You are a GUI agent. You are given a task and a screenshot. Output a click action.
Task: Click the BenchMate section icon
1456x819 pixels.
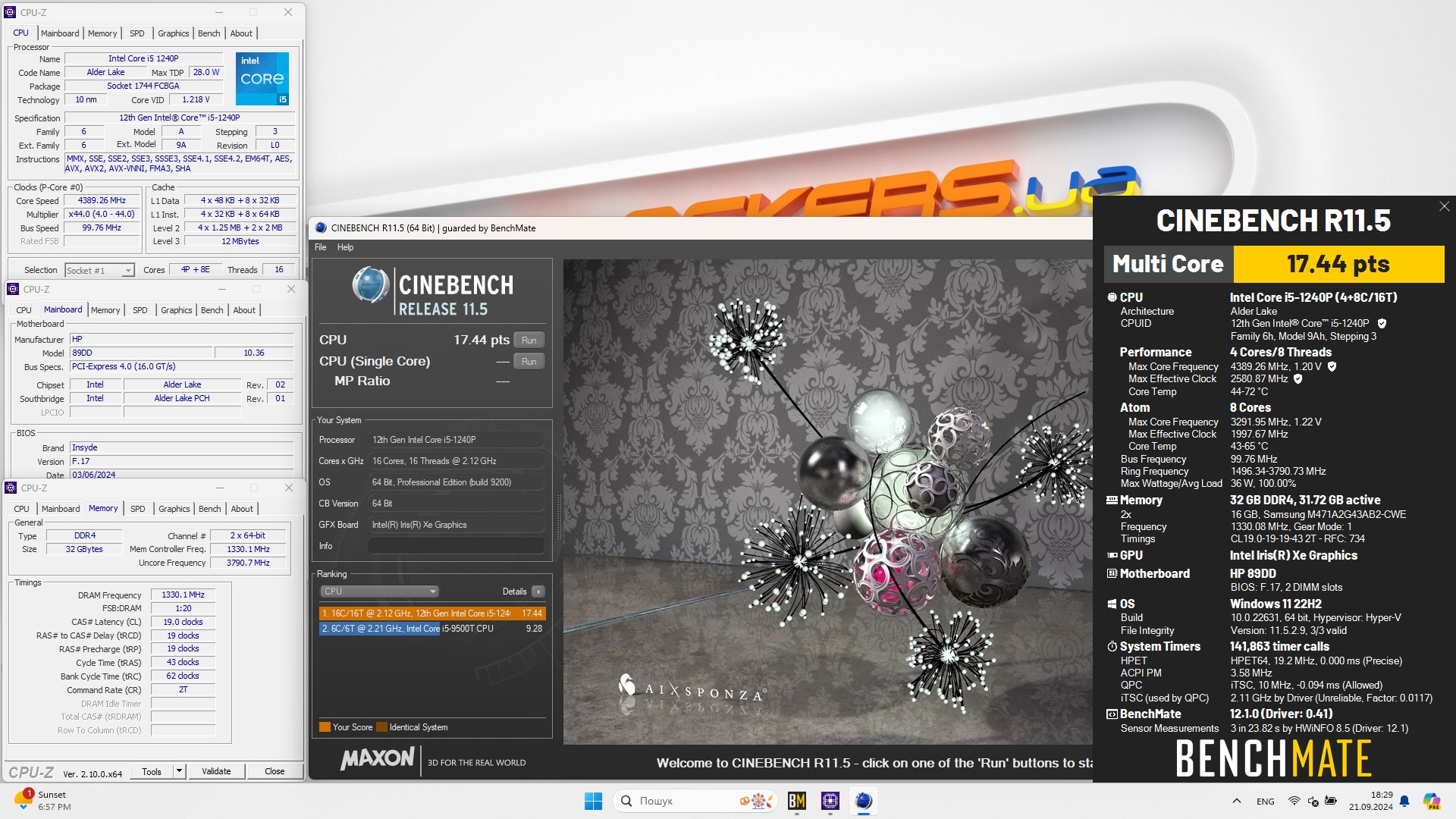tap(1112, 714)
